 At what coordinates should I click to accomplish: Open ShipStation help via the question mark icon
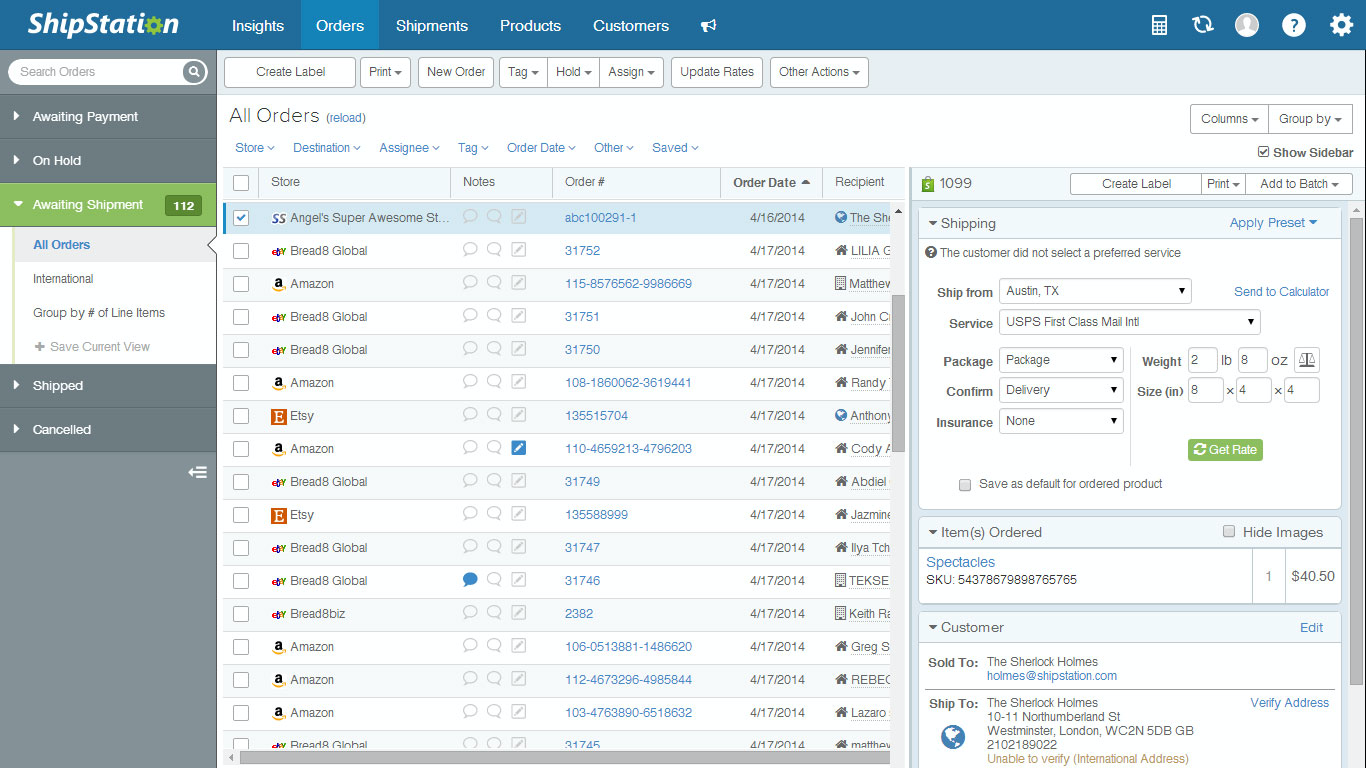click(1294, 25)
